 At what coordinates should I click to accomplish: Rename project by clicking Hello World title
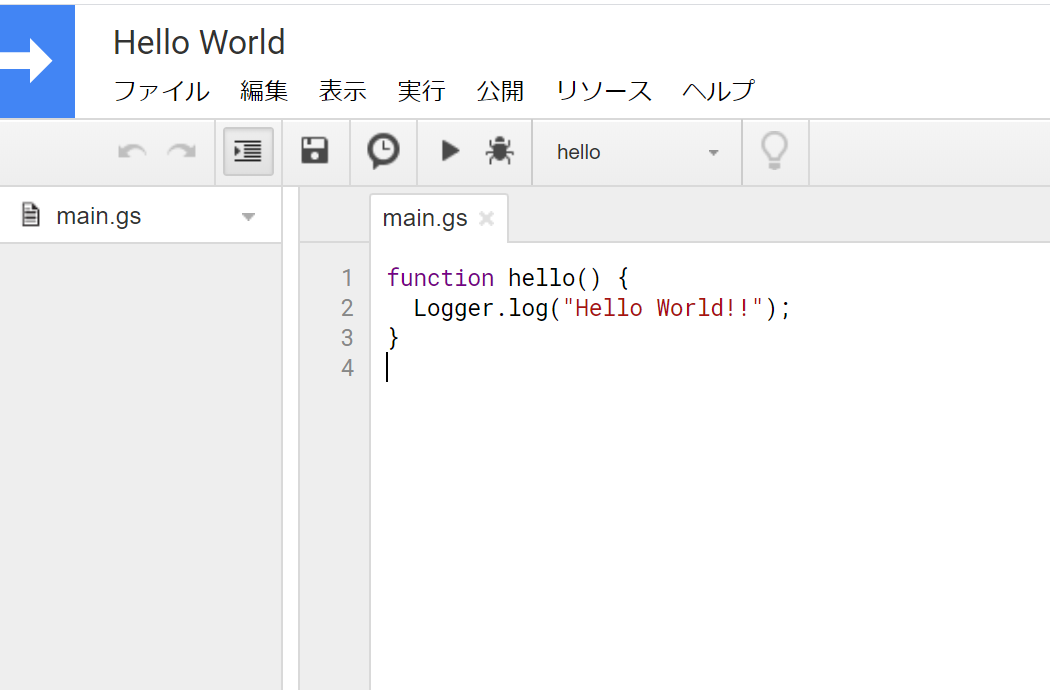(x=199, y=42)
